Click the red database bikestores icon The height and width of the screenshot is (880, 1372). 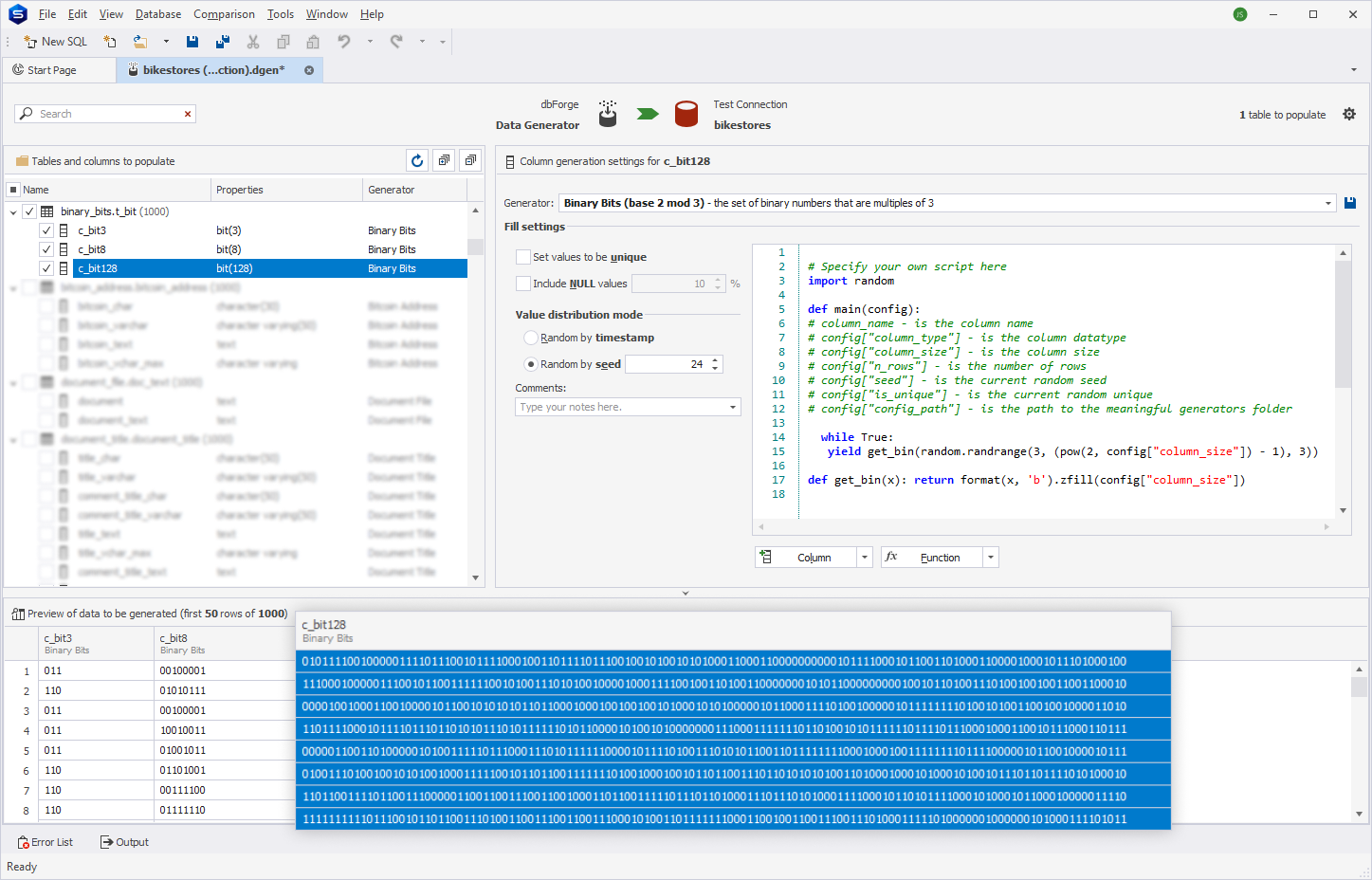[686, 114]
